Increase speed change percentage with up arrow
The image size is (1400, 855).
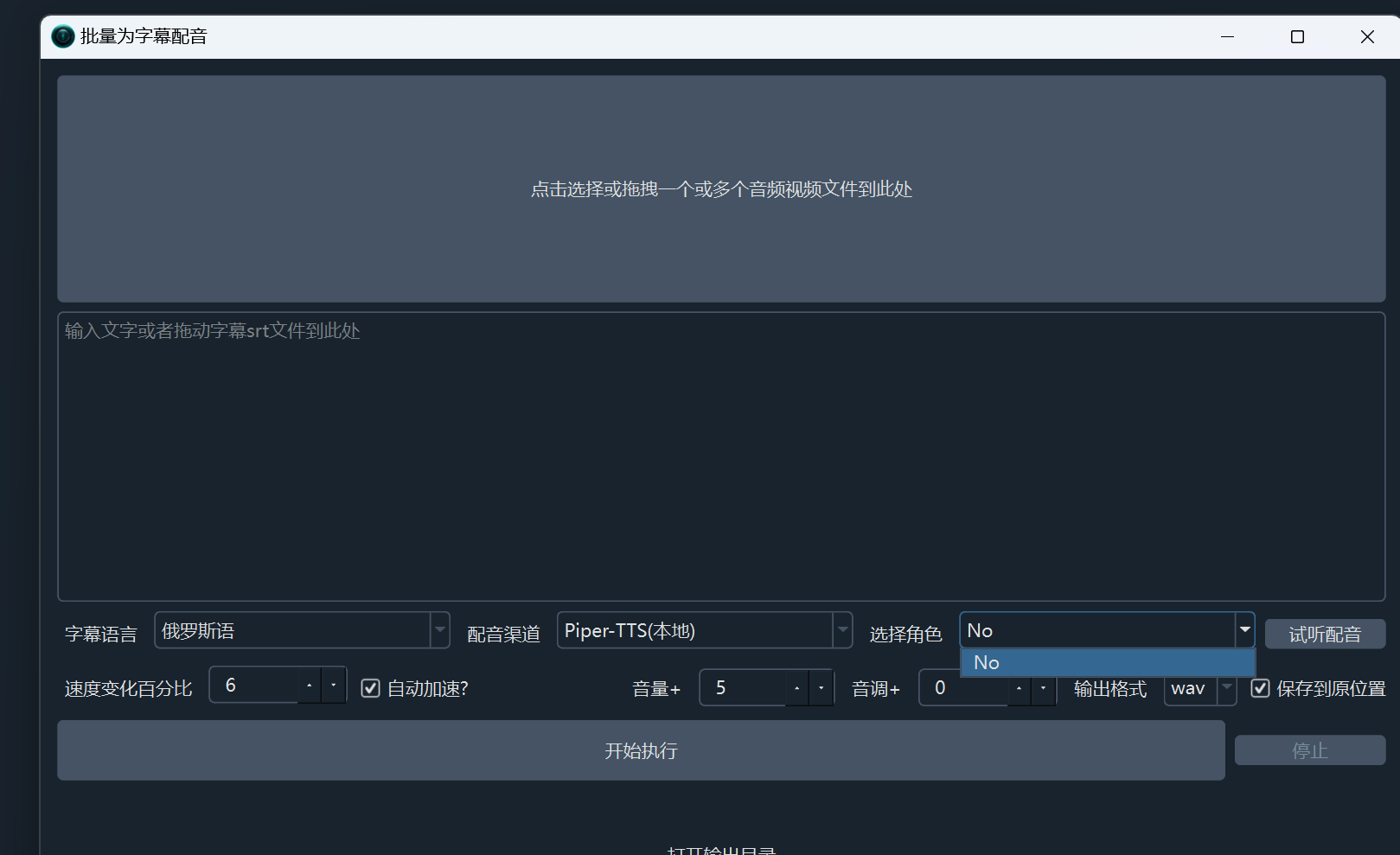click(x=310, y=686)
